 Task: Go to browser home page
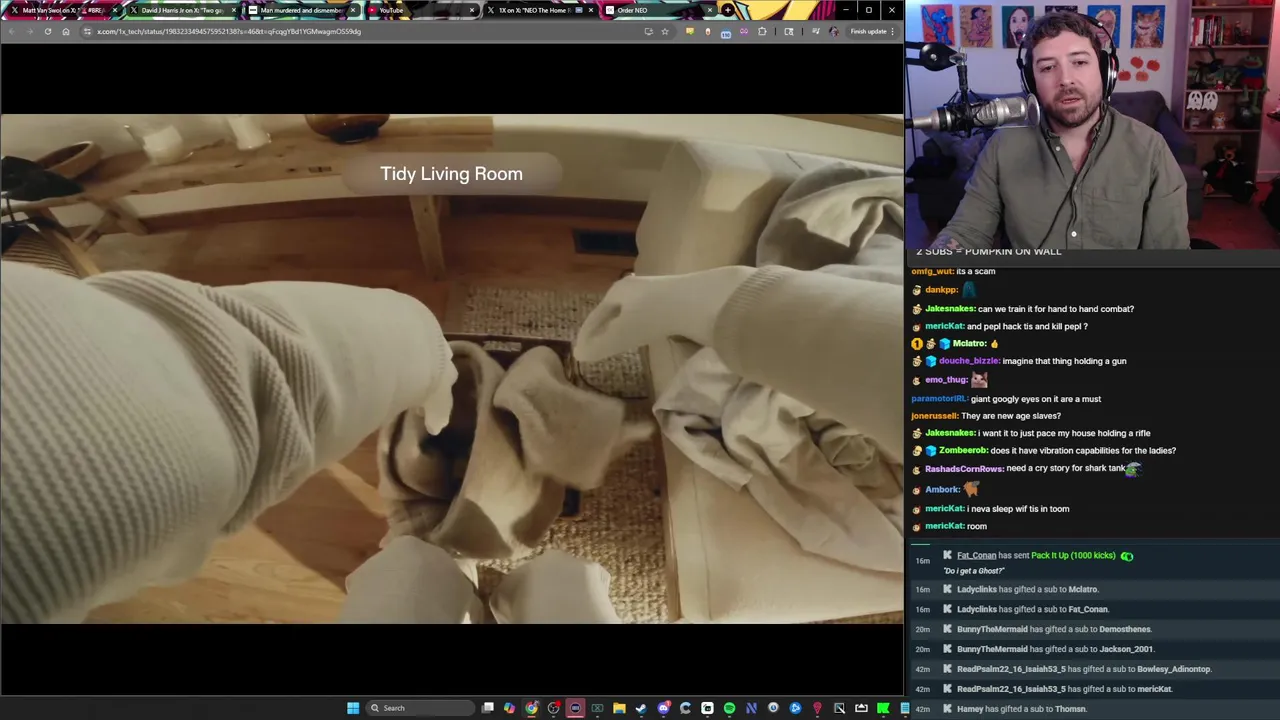pos(66,31)
